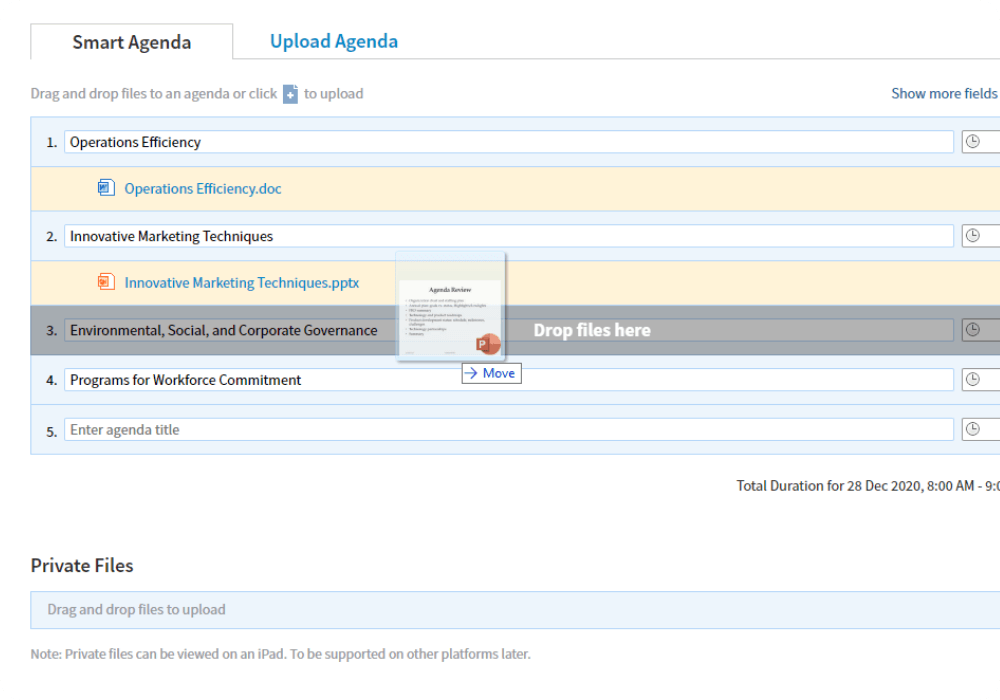Open duration clock for Innovative Marketing Techniques

972,236
